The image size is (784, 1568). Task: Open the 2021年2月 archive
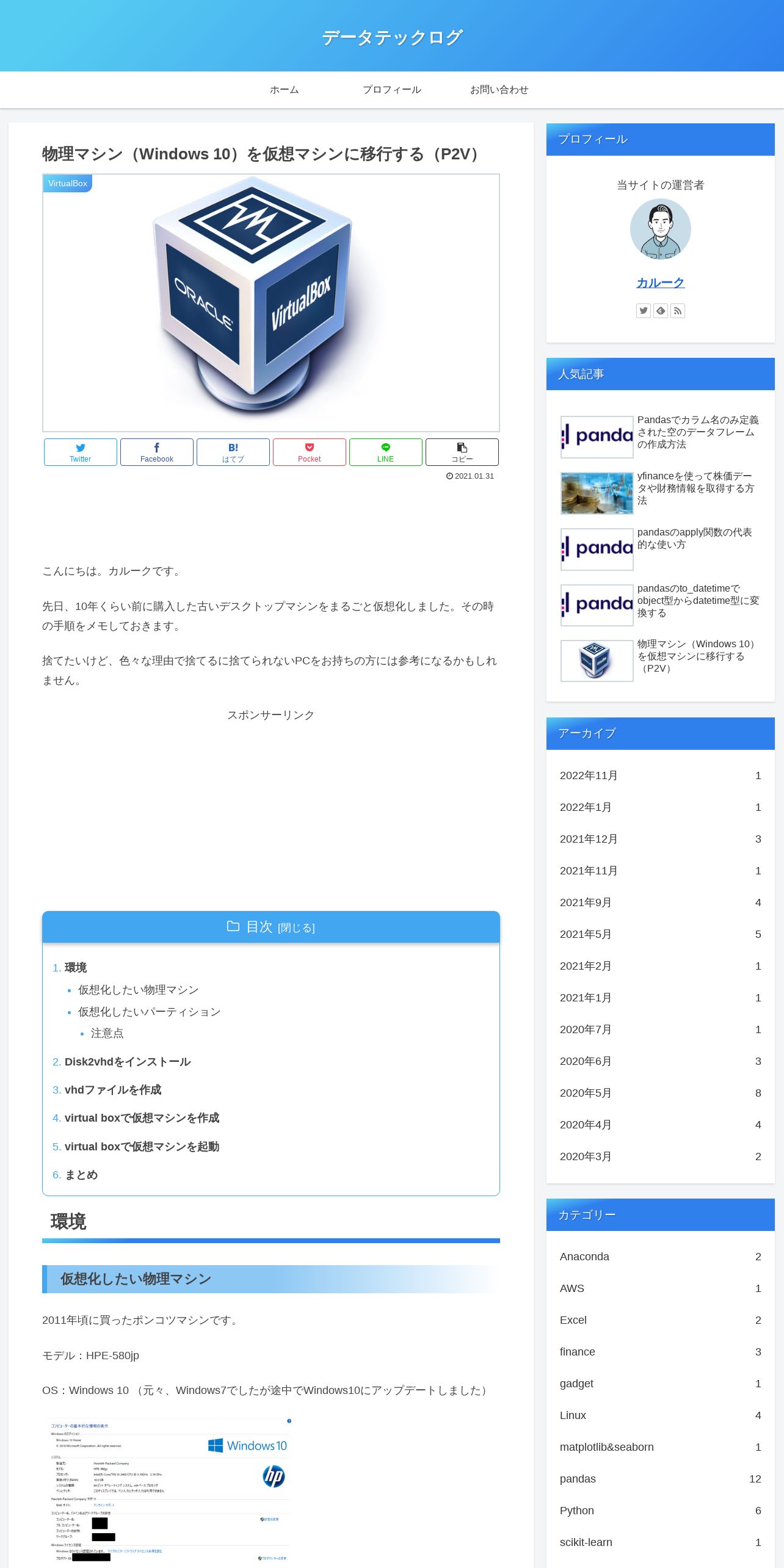661,966
